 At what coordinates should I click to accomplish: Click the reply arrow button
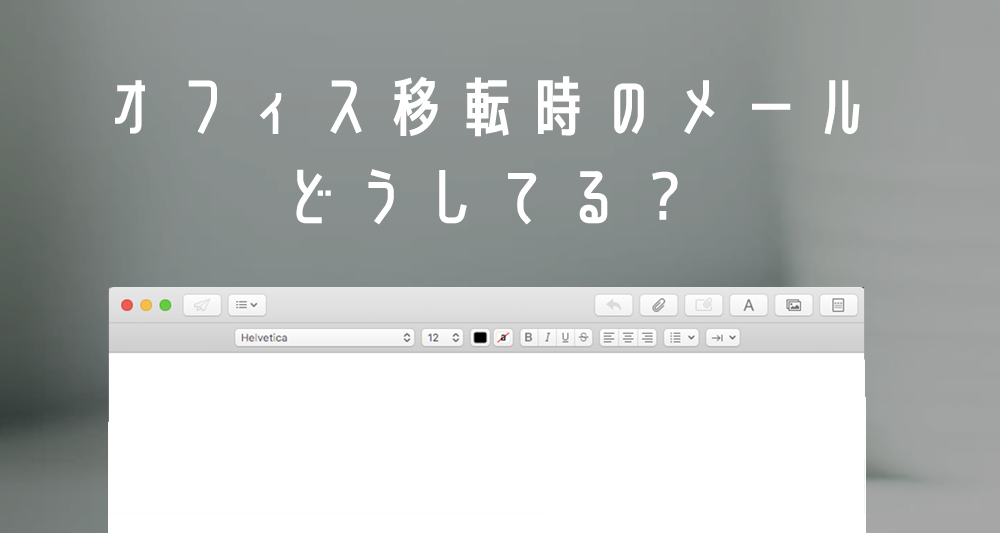tap(614, 305)
